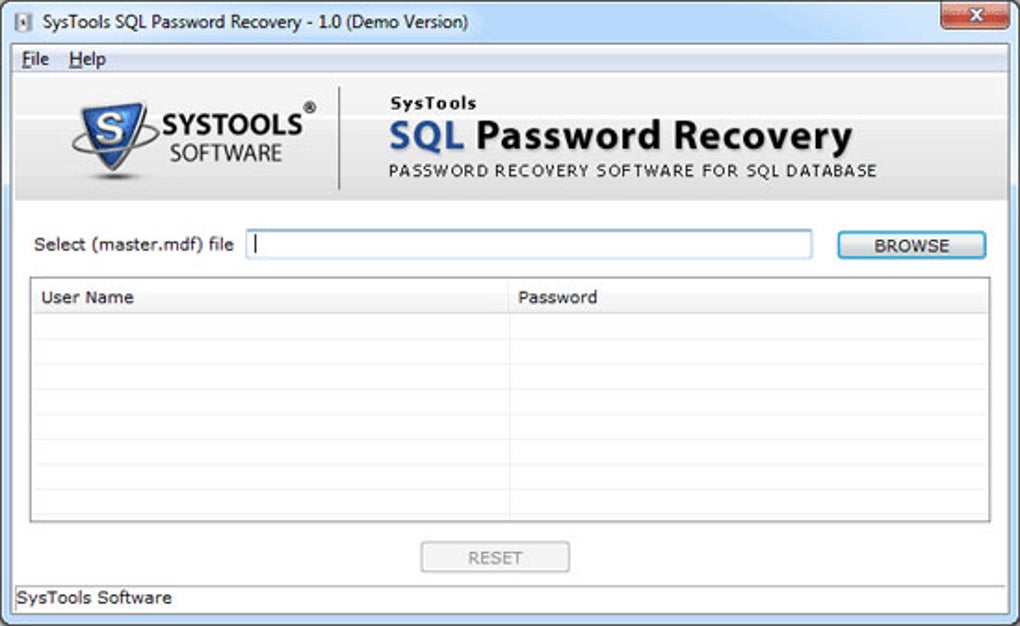Screen dimensions: 1020x626
Task: Select the first empty User Name row
Action: [270, 326]
